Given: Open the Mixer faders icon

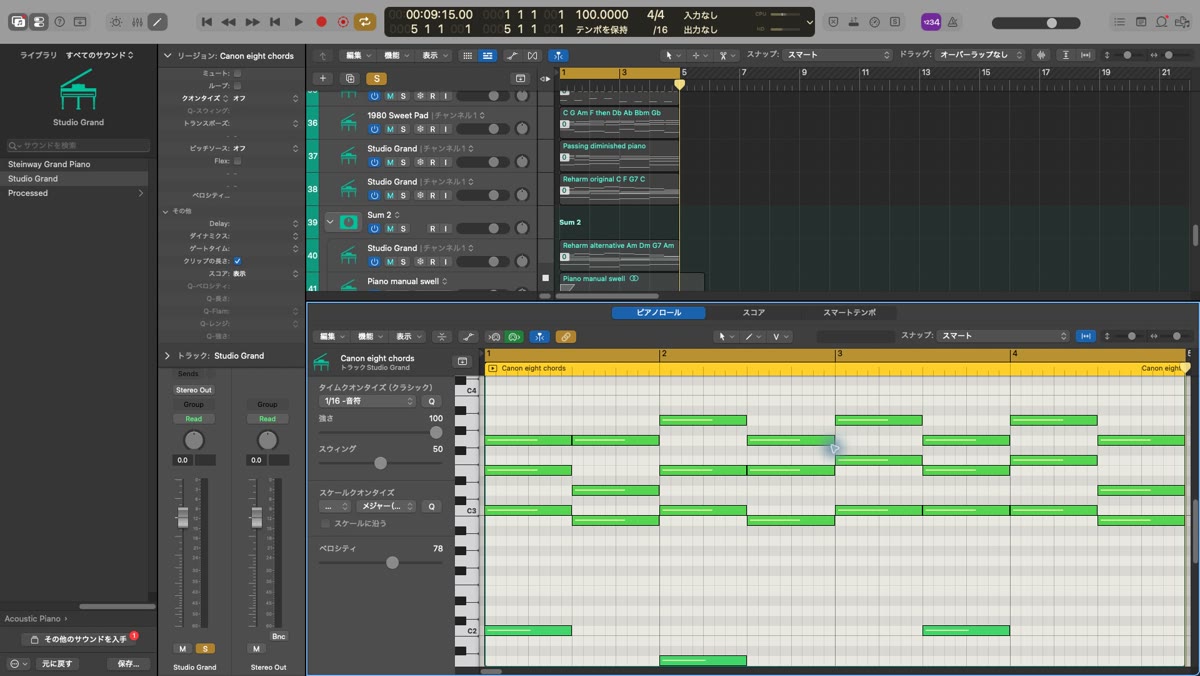Looking at the screenshot, I should click(137, 21).
